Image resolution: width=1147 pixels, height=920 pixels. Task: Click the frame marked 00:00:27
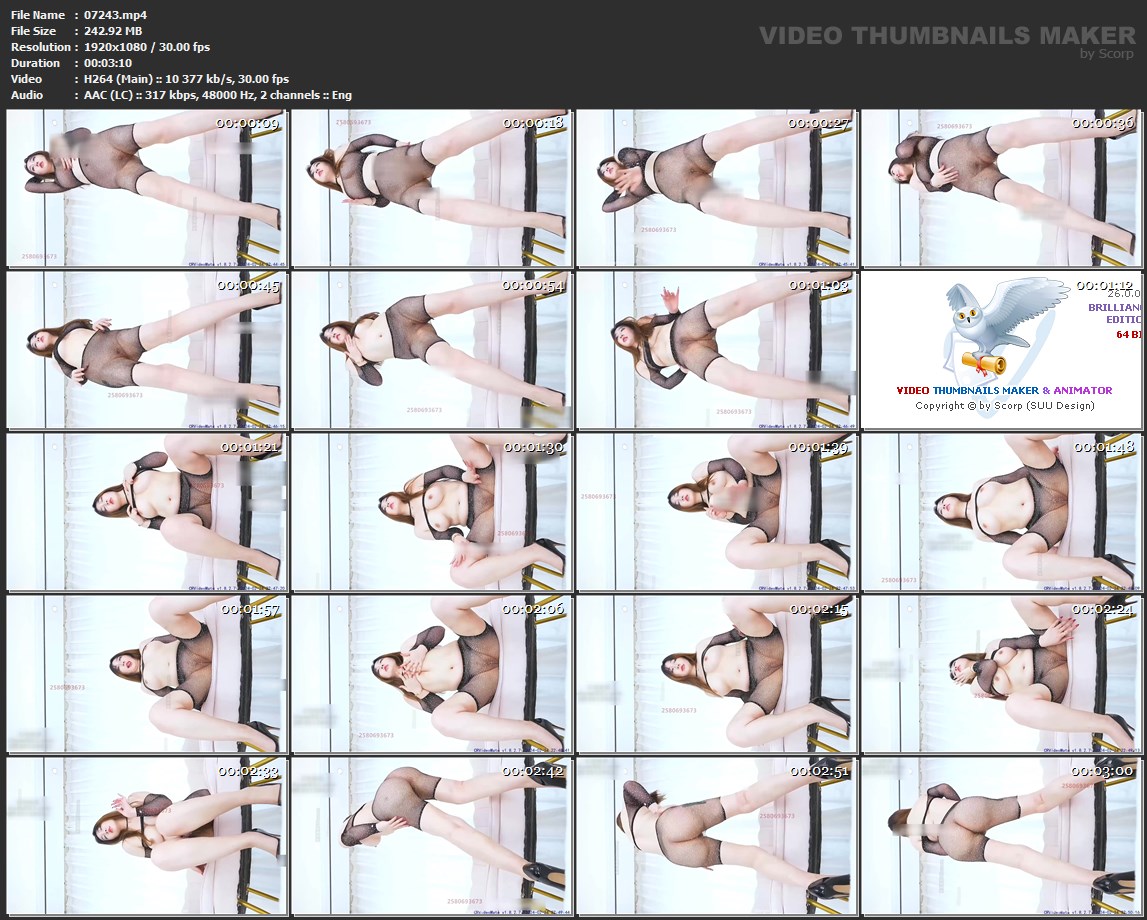pyautogui.click(x=716, y=188)
